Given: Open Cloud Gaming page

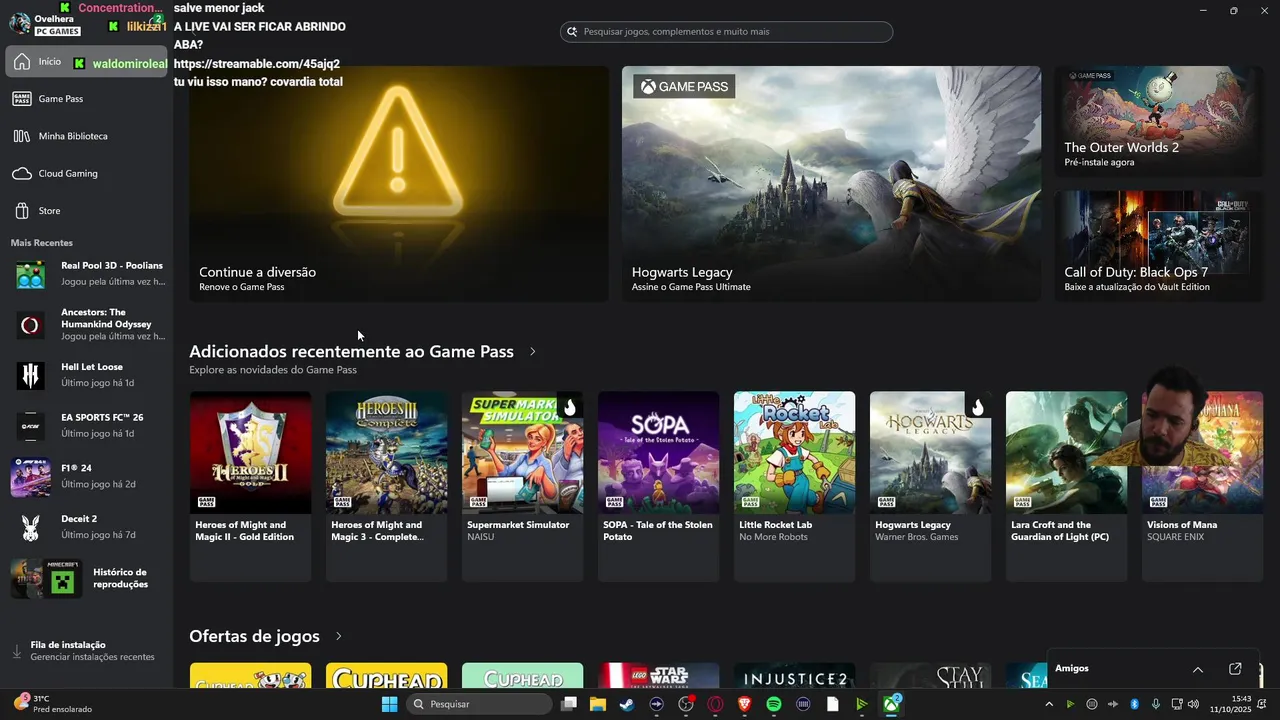Looking at the screenshot, I should click(86, 174).
